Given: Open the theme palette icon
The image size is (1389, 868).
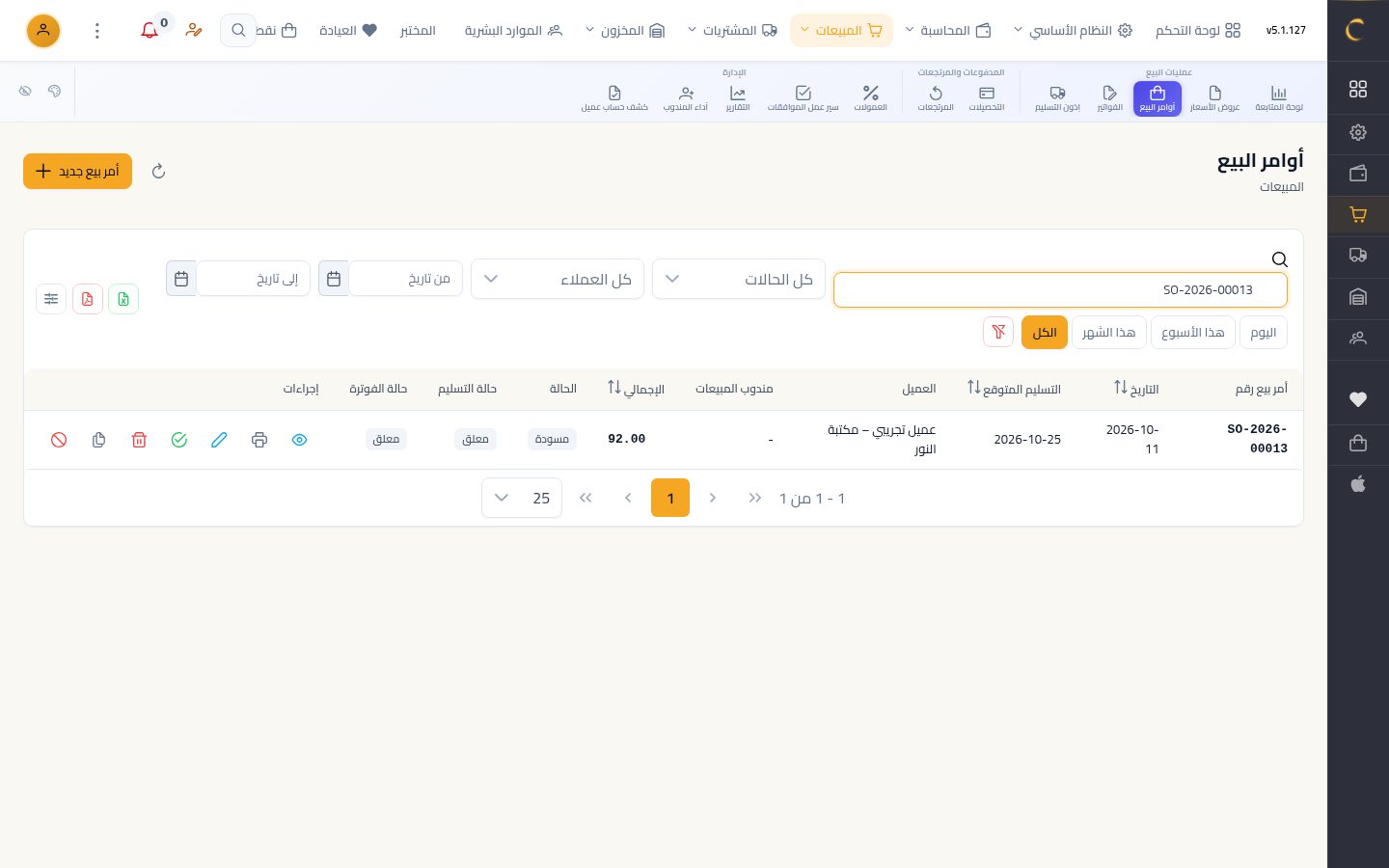Looking at the screenshot, I should coord(54,91).
